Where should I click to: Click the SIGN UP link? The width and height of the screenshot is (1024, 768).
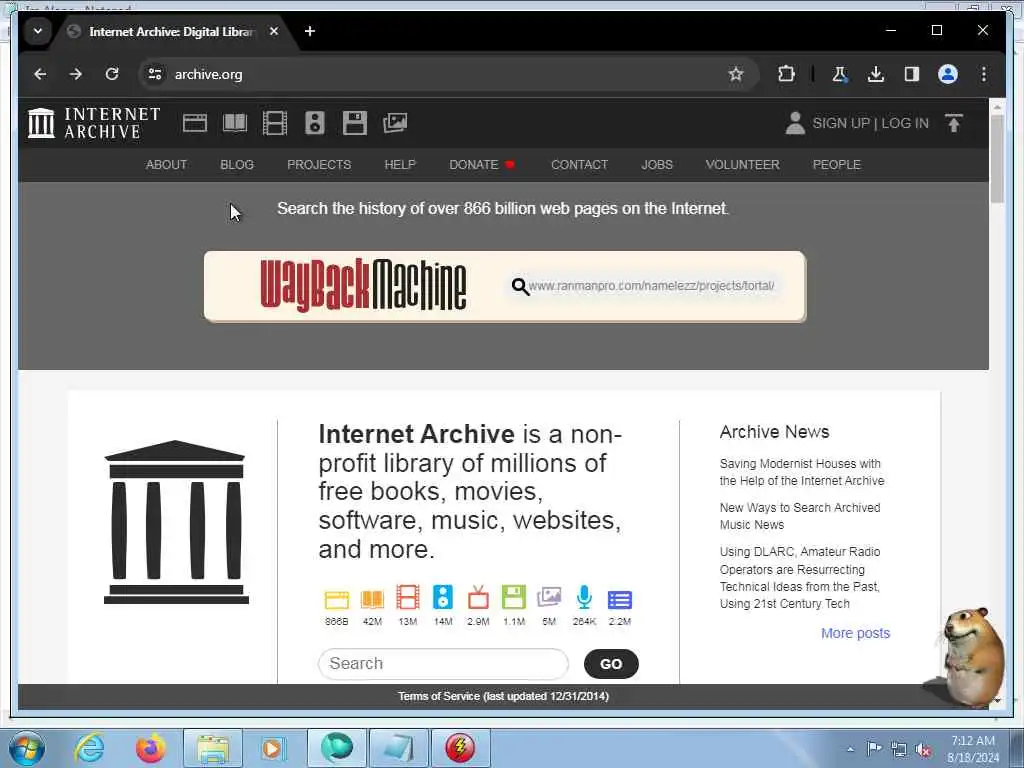[x=841, y=123]
